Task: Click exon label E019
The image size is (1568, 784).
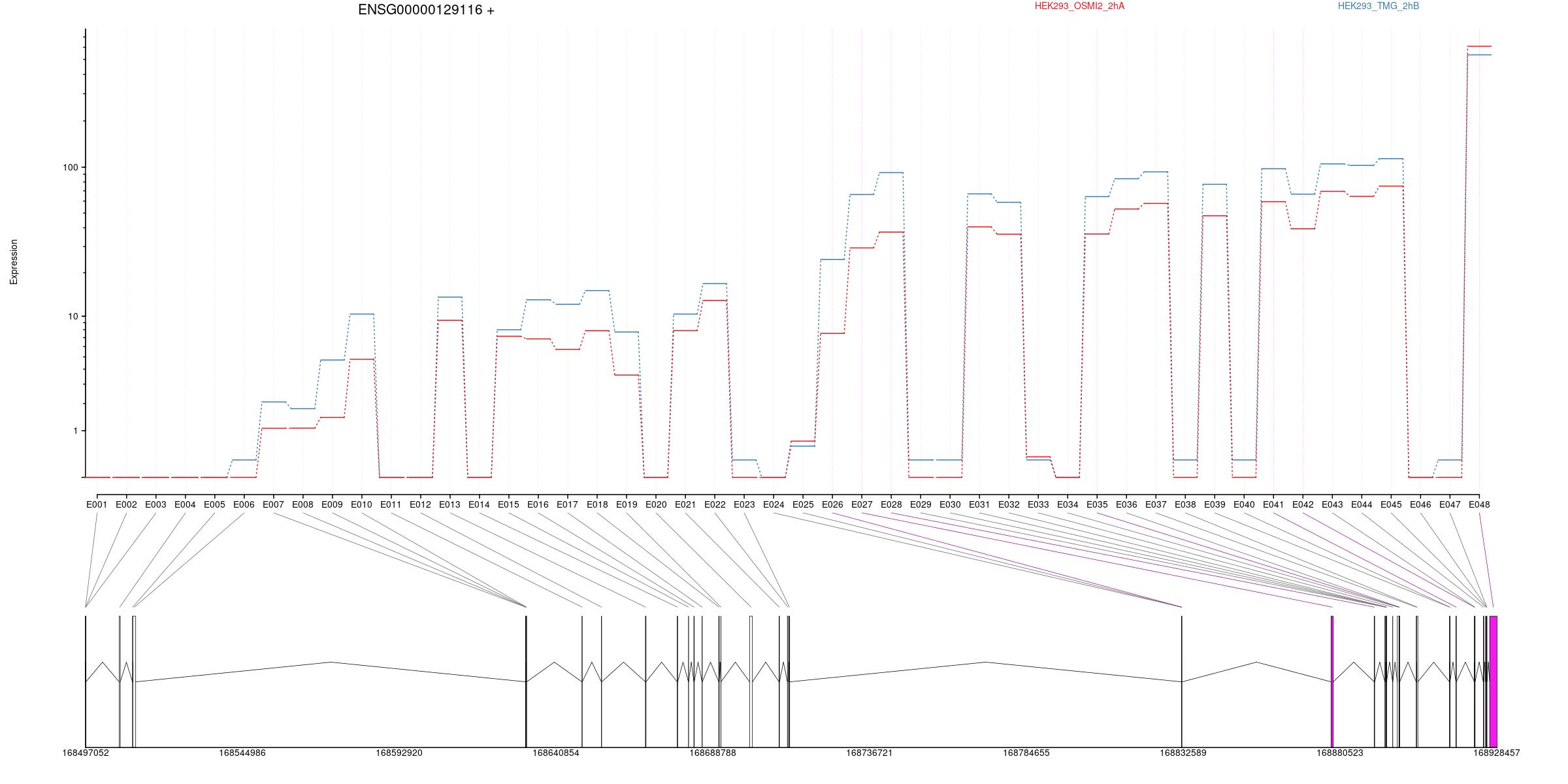Action: coord(627,504)
